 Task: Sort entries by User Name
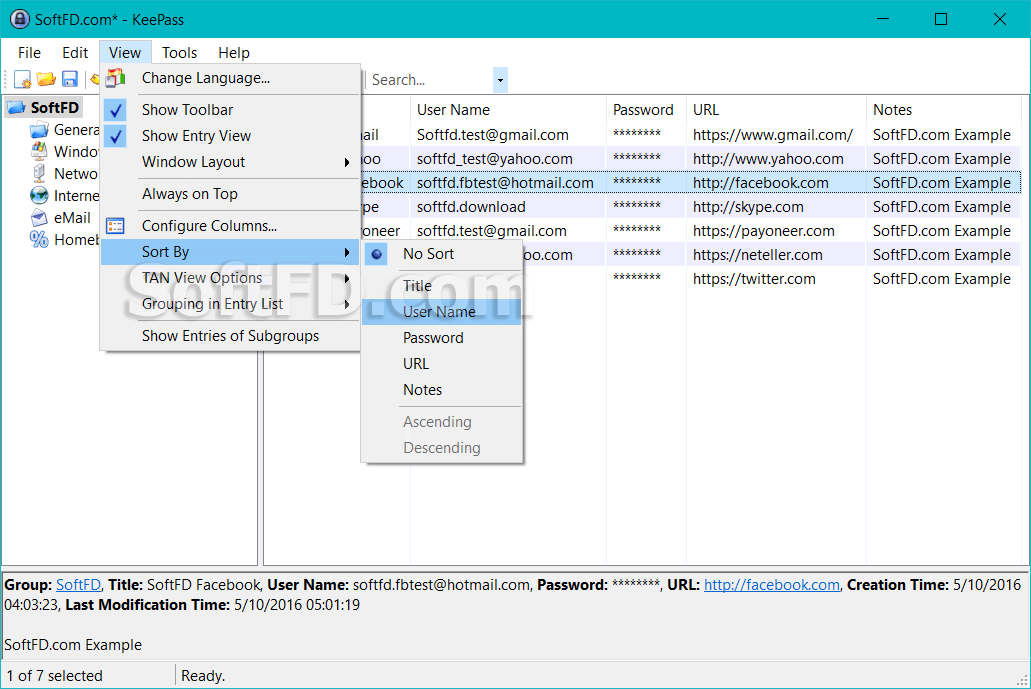442,312
